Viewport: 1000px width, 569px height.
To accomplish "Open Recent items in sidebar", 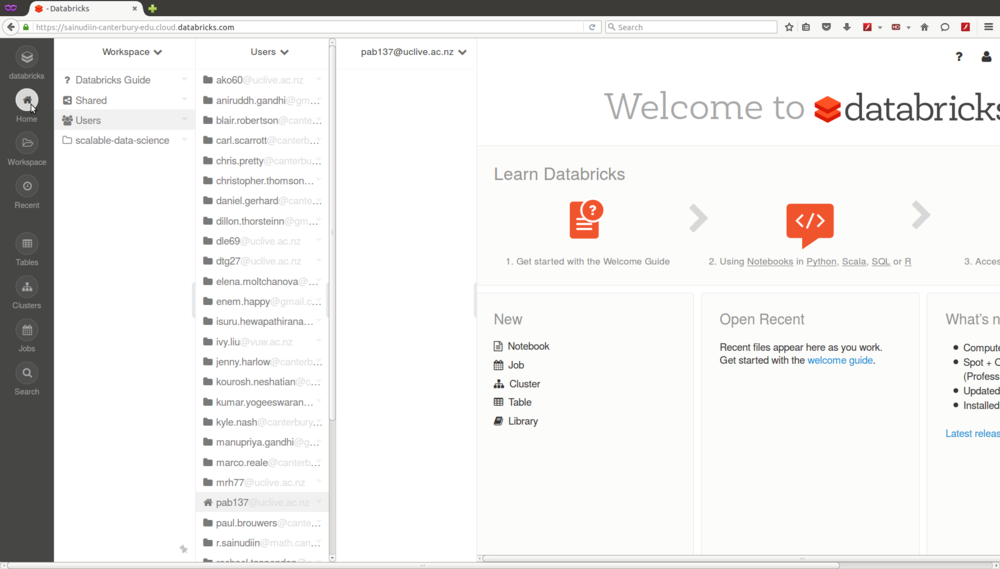I will click(x=27, y=186).
